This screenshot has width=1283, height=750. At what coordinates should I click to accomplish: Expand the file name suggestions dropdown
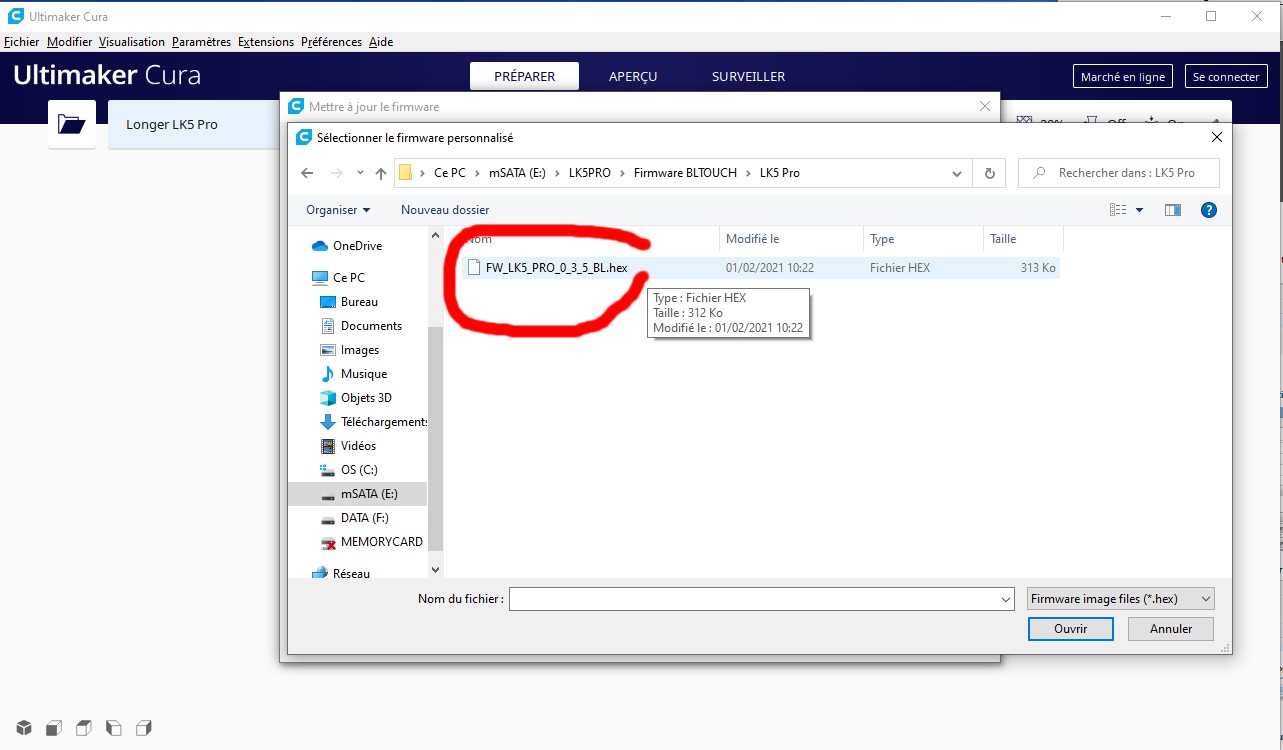[1006, 599]
